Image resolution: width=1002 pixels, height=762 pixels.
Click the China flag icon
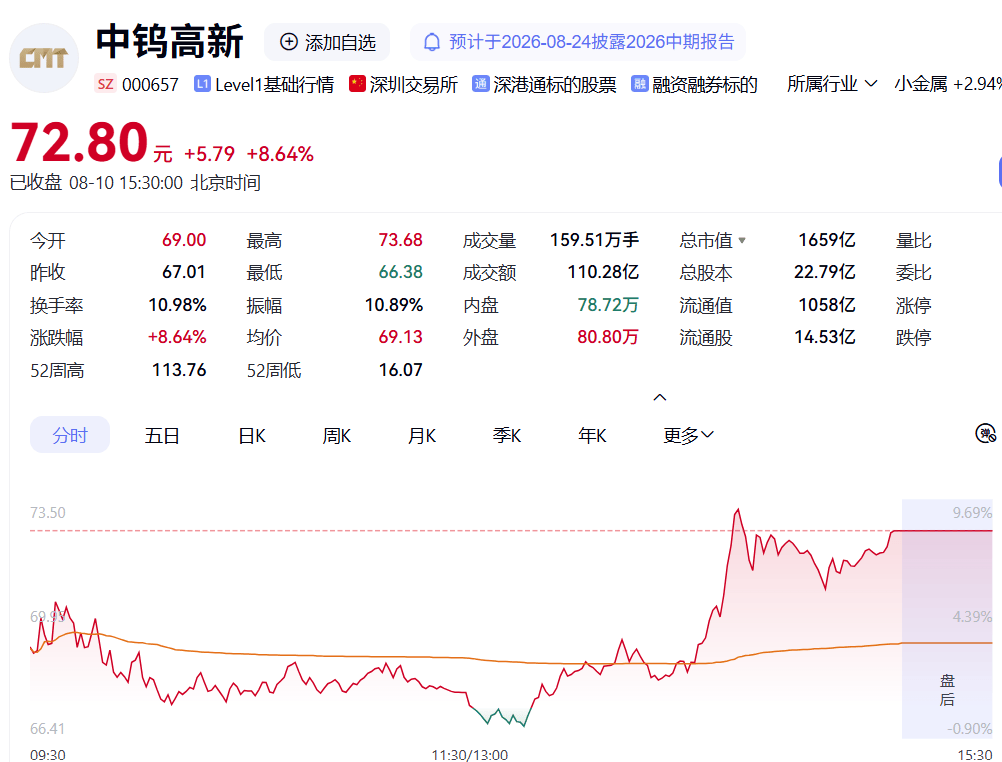point(357,84)
